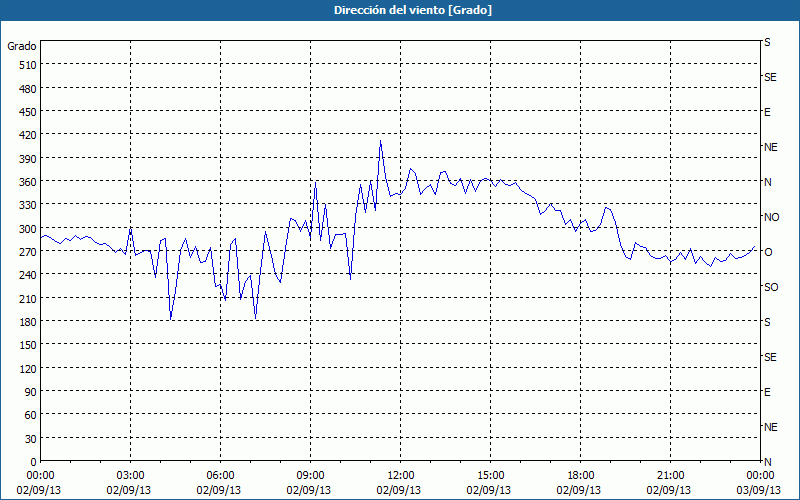Image resolution: width=800 pixels, height=500 pixels.
Task: Click the 03/09/13 date label
Action: [x=761, y=490]
